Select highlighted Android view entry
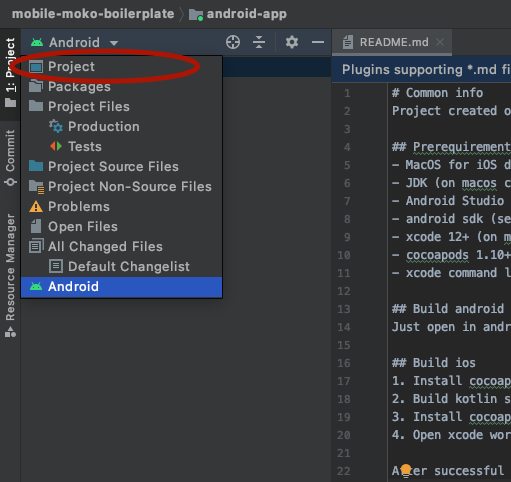This screenshot has height=482, width=511. (122, 287)
